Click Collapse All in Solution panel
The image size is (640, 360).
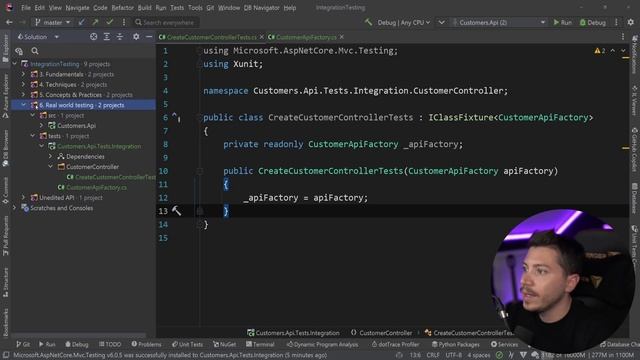click(x=120, y=37)
